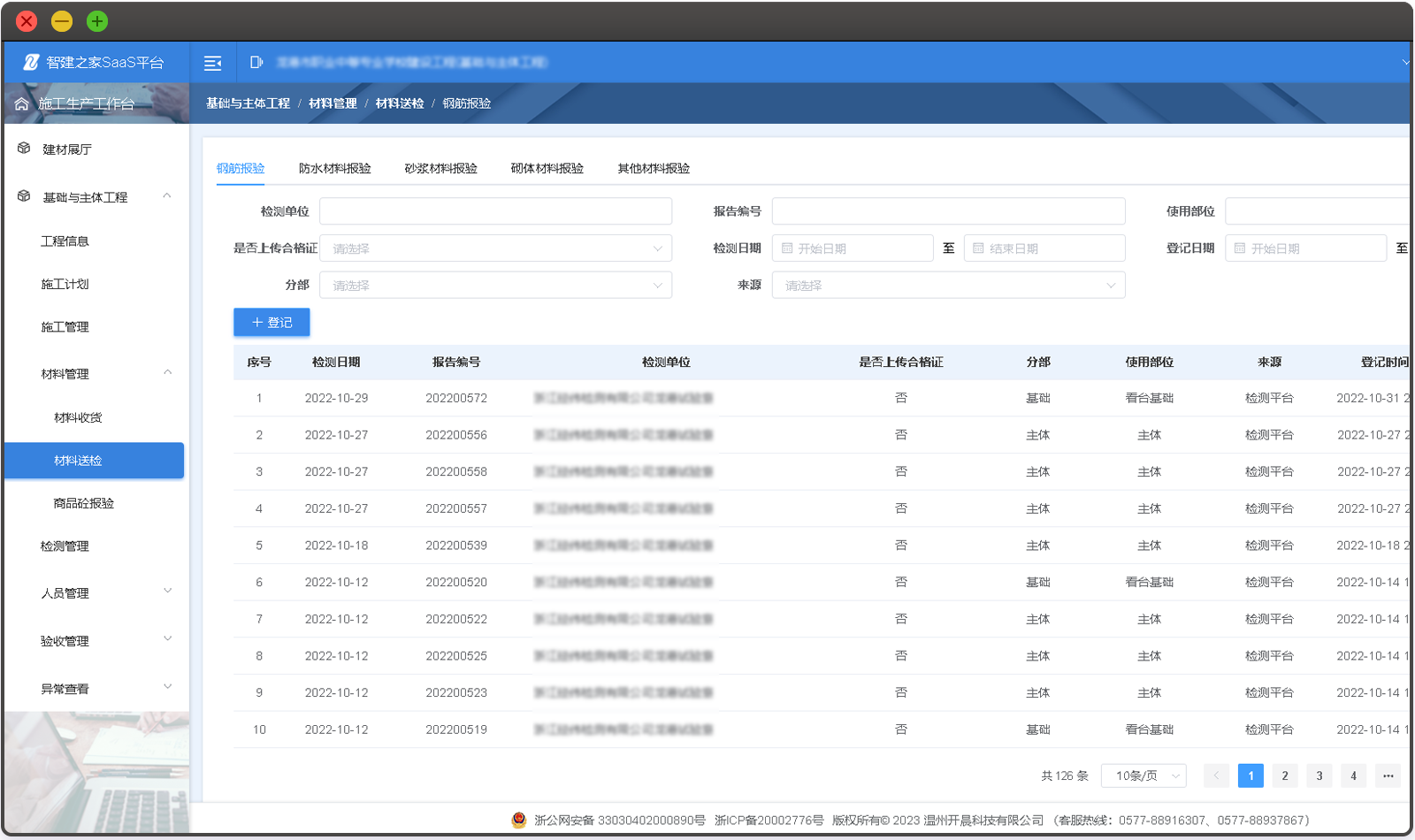Screen dimensions: 1415x840
Task: Switch to 砂浆材料报验 tab
Action: tap(440, 168)
